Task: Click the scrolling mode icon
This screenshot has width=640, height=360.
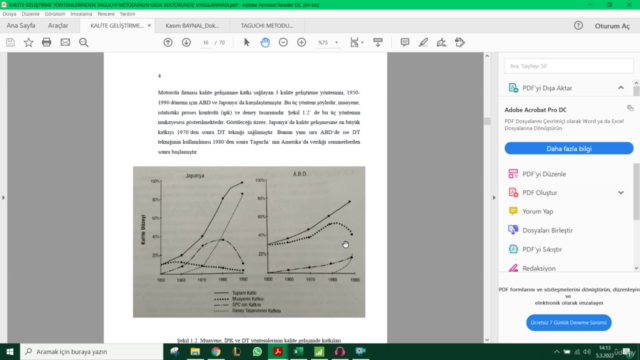Action: (x=378, y=42)
